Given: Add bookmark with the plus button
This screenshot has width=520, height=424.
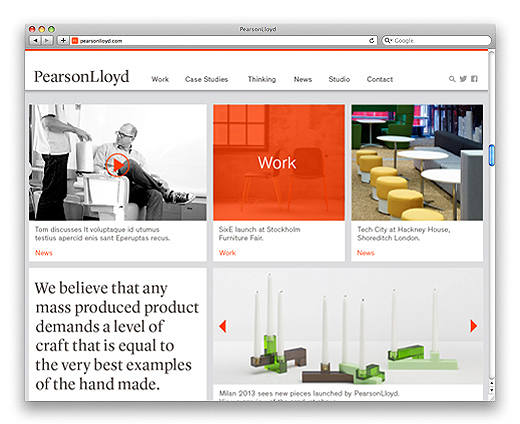Looking at the screenshot, I should [x=63, y=41].
